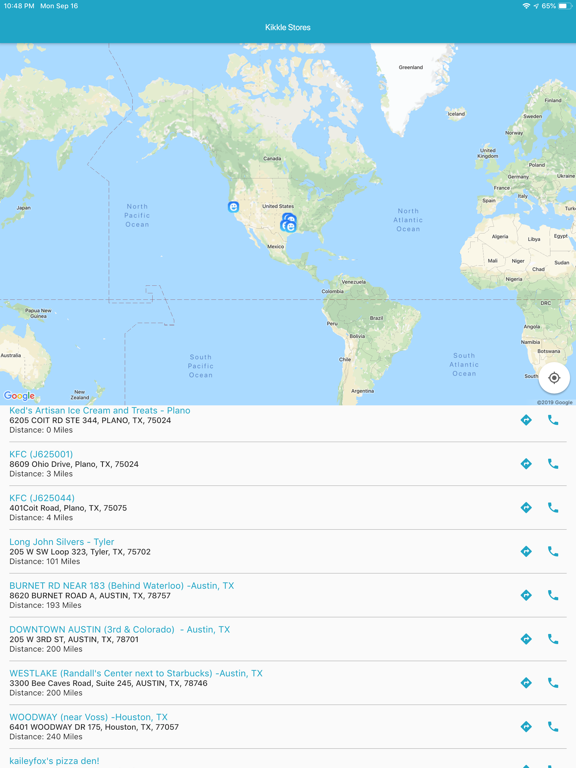Call Ked's Artisan Ice Cream via phone icon
This screenshot has height=768, width=576.
coord(553,420)
